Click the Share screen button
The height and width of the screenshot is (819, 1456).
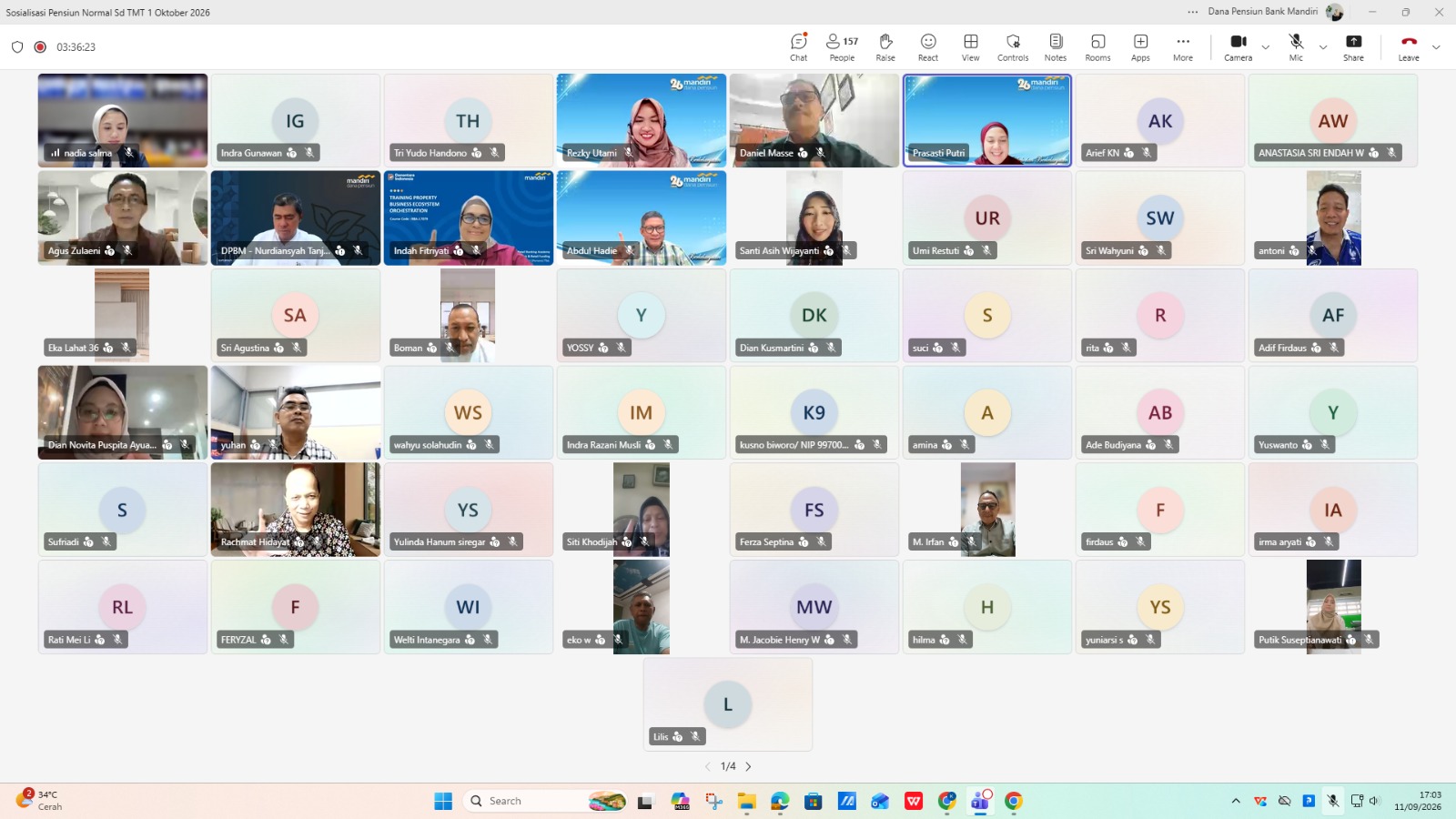pyautogui.click(x=1353, y=47)
